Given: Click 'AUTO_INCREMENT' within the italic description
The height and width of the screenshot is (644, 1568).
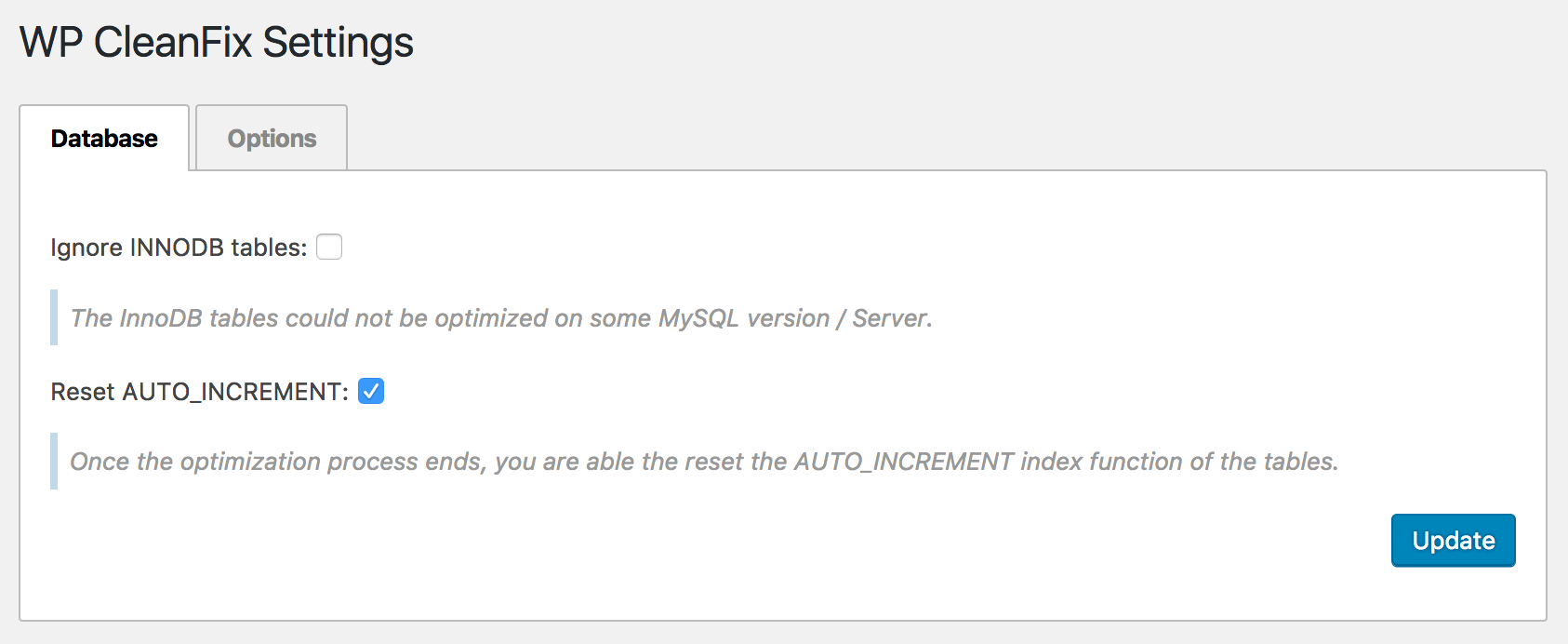Looking at the screenshot, I should [903, 462].
